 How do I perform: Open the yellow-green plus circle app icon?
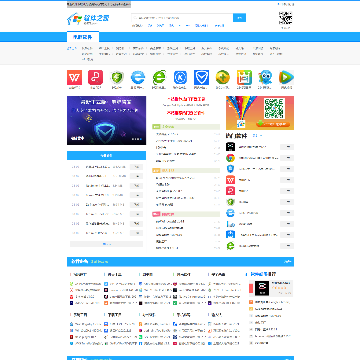[223, 77]
